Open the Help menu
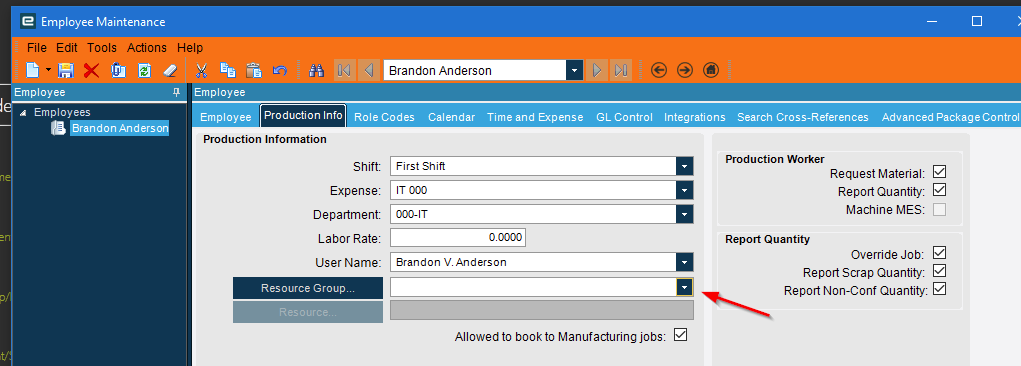The image size is (1021, 366). 190,48
